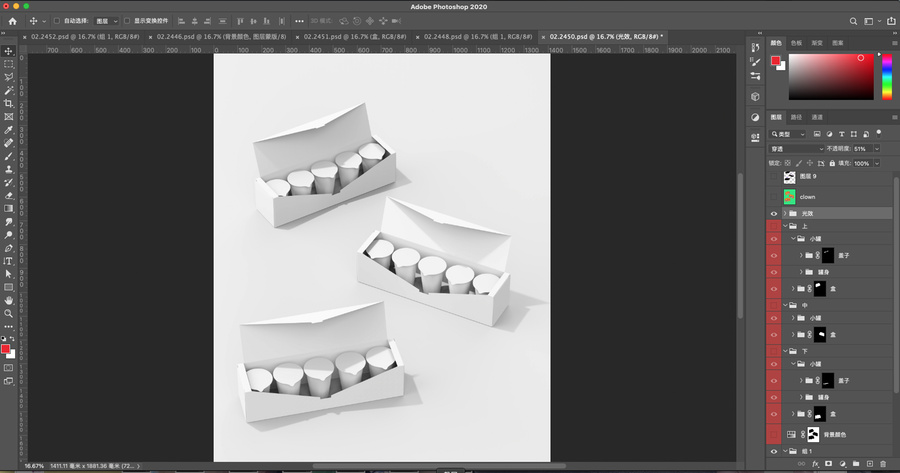Hide the 组 1 group eye icon

[773, 452]
